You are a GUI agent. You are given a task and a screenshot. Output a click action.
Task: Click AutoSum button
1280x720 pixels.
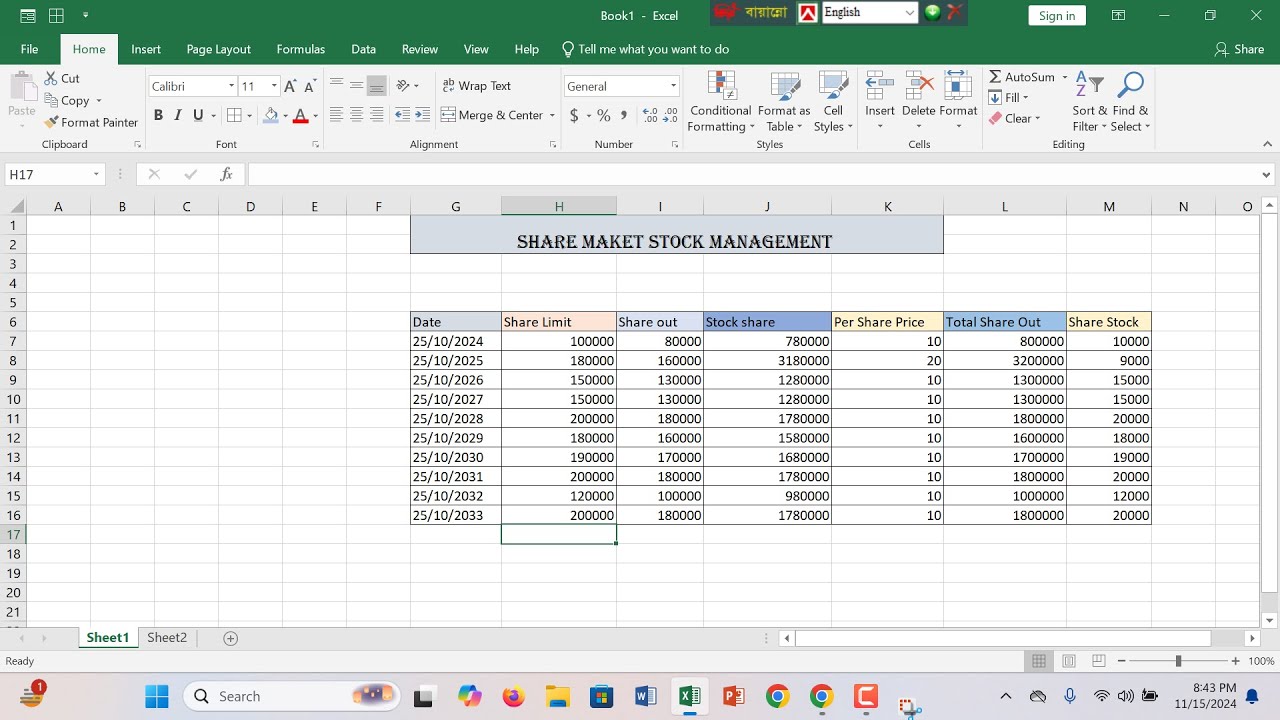tap(1022, 77)
